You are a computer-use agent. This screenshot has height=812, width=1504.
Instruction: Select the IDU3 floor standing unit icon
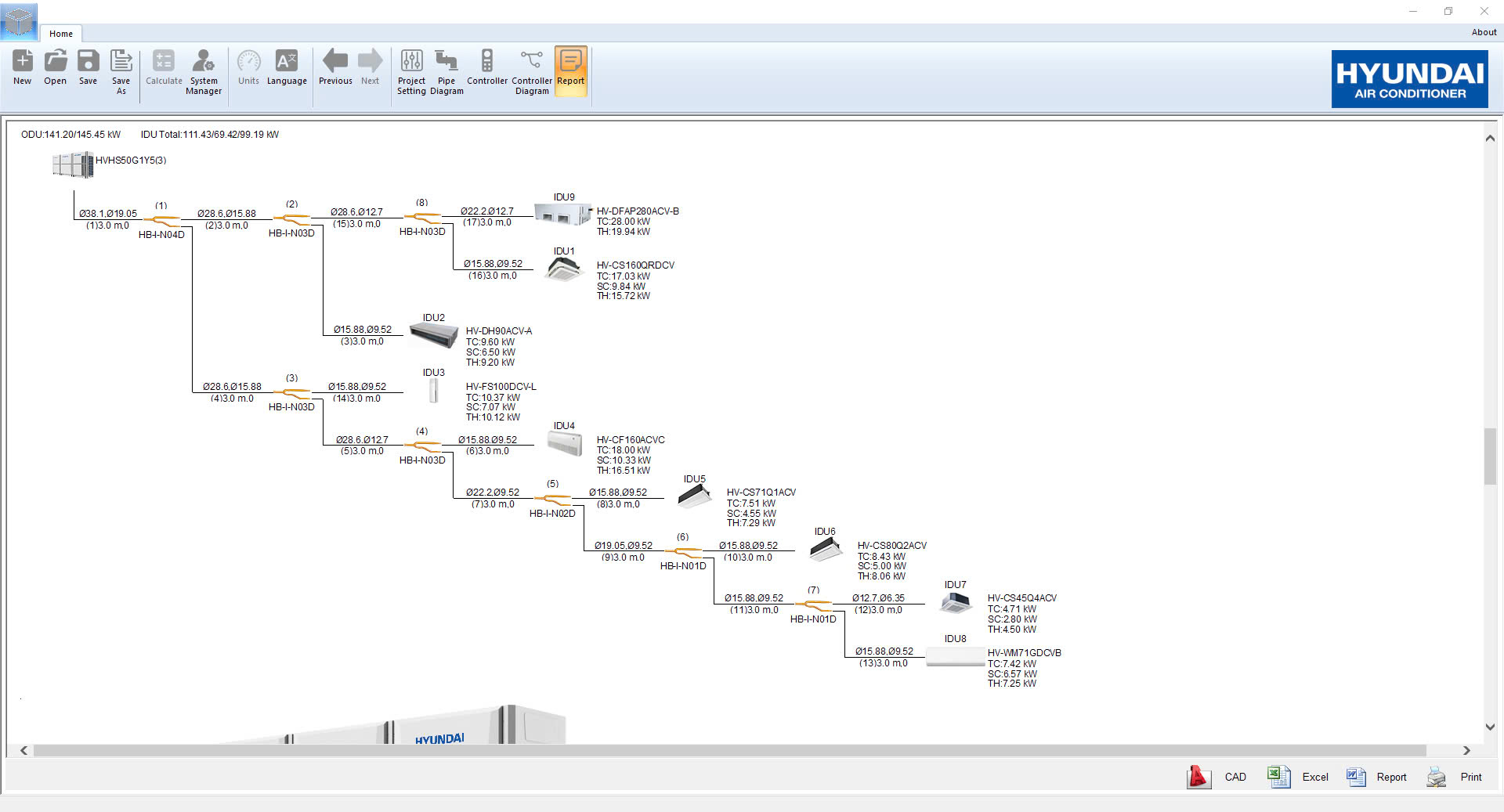coord(433,391)
